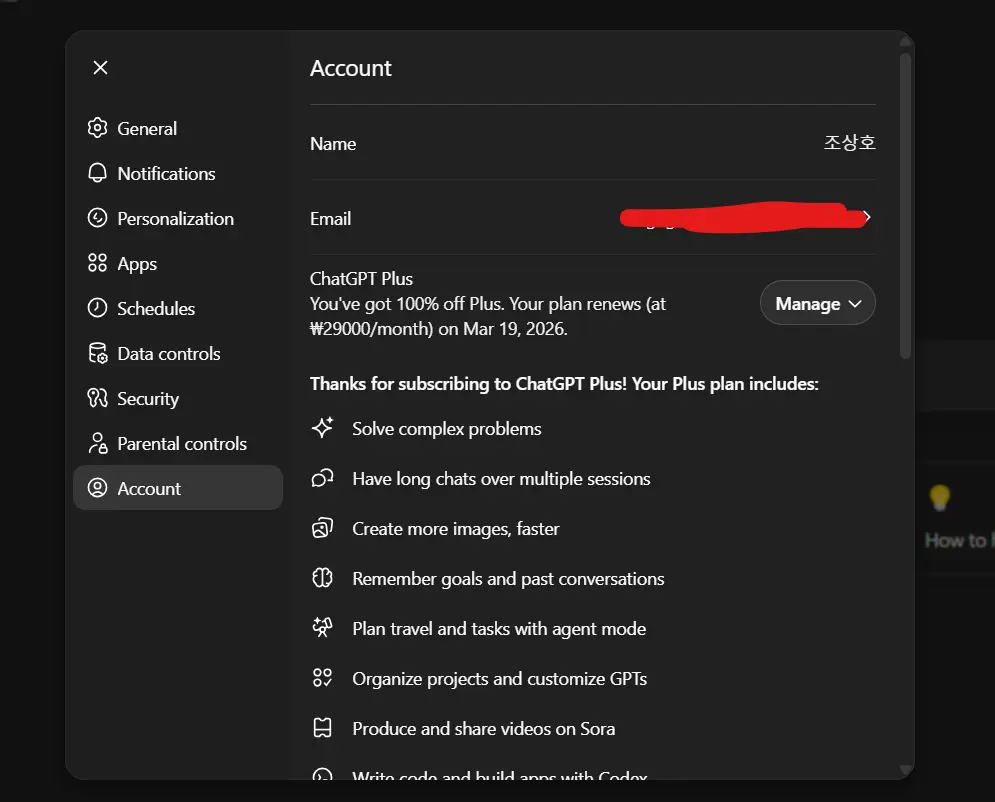Click the agent mode icon beside Plan travel

322,628
